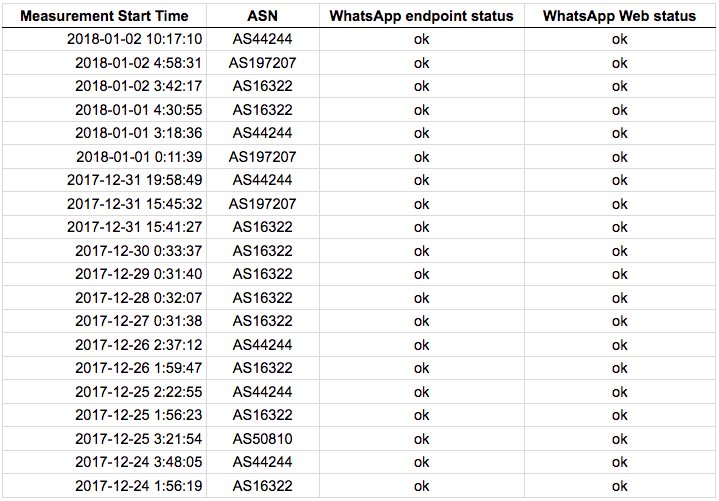719x501 pixels.
Task: Click ASN cell for 2018-01-02 3:42:17 row
Action: pyautogui.click(x=263, y=86)
